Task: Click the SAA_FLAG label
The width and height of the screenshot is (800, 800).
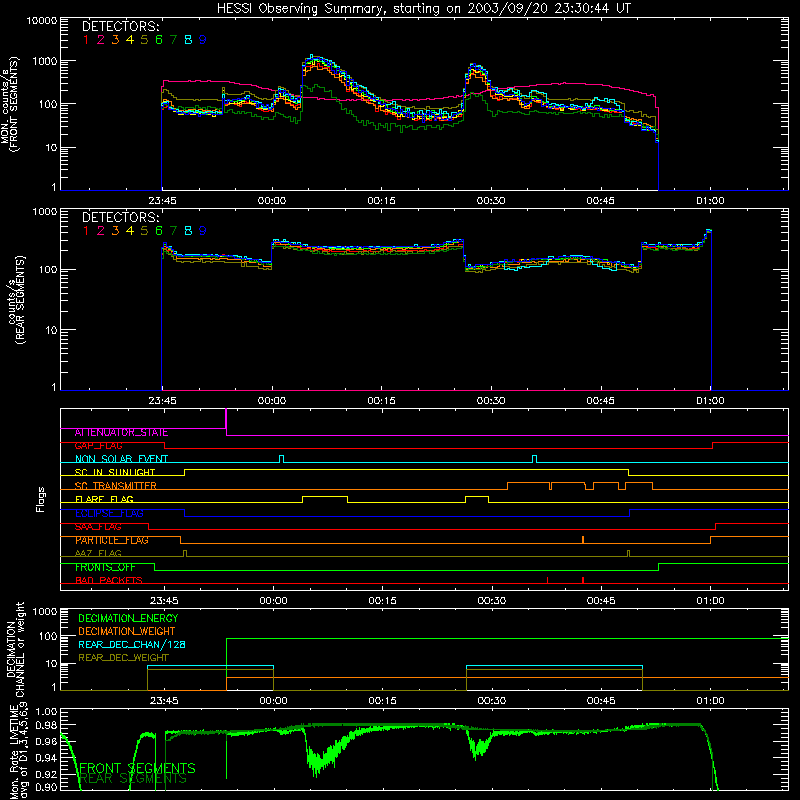Action: tap(98, 527)
